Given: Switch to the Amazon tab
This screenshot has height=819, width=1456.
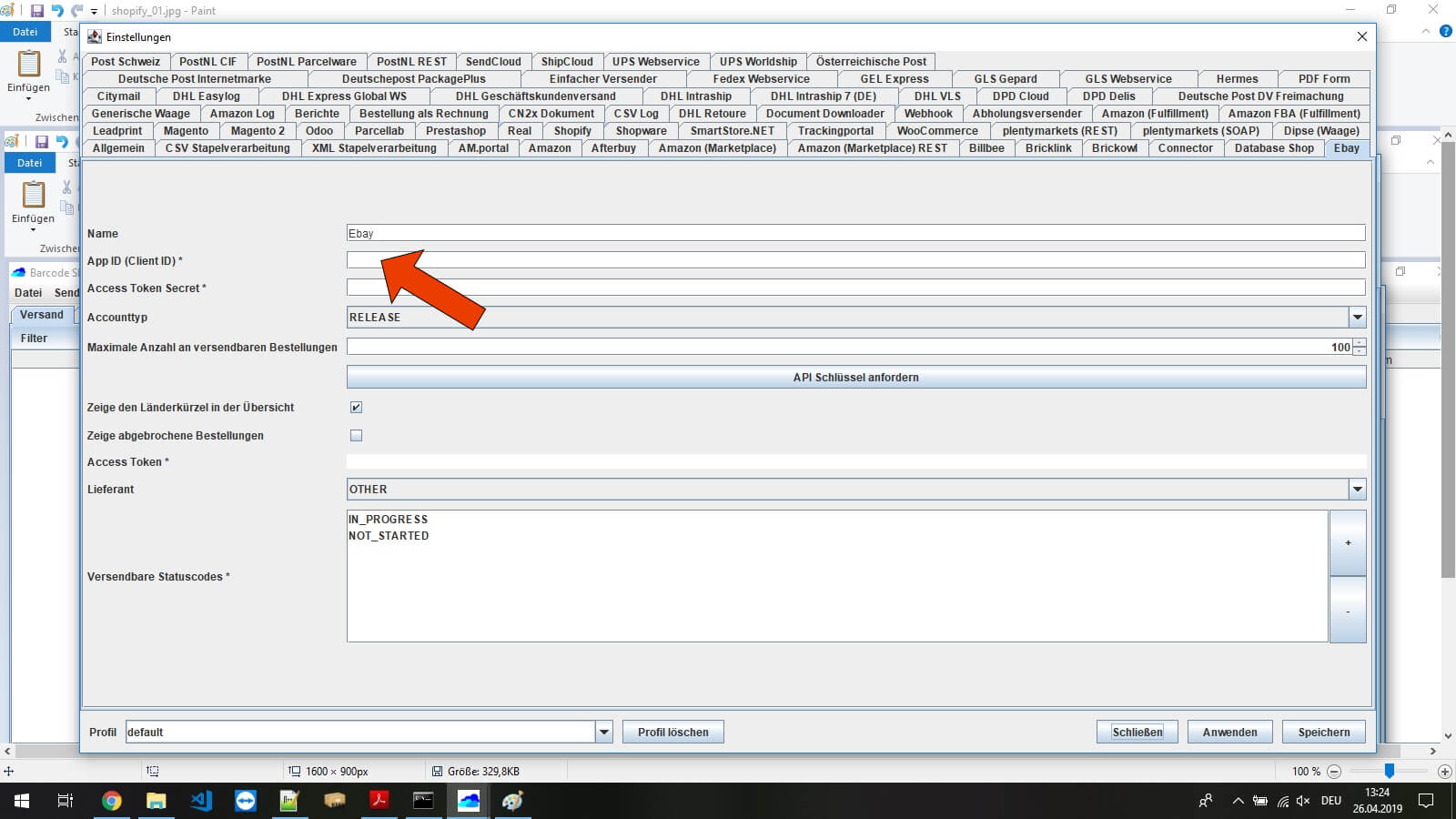Looking at the screenshot, I should coord(550,147).
